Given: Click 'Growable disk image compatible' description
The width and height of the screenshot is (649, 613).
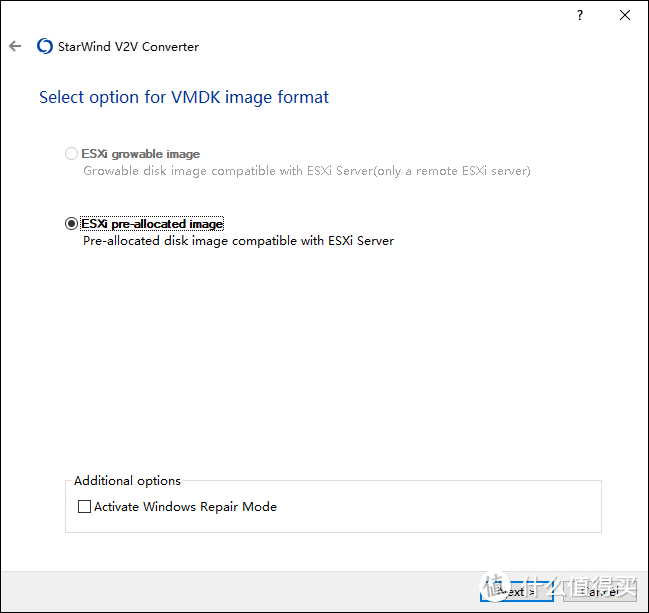Looking at the screenshot, I should [307, 171].
